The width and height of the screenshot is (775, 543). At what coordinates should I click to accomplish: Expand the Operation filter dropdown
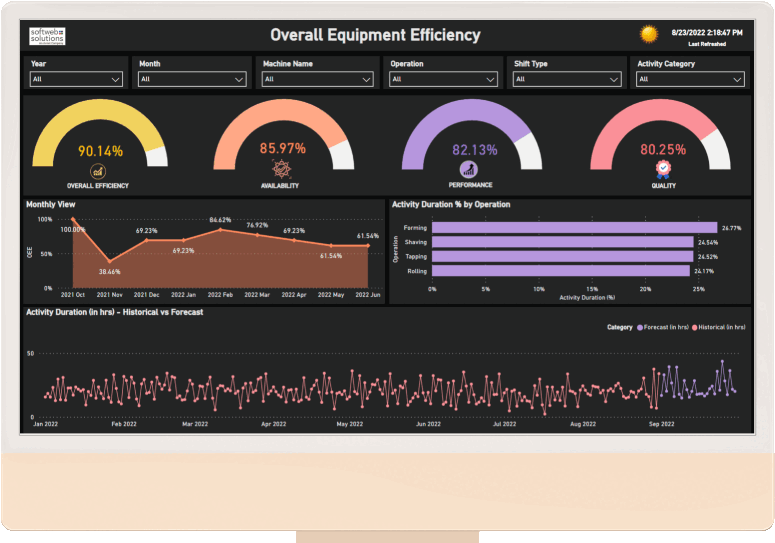pyautogui.click(x=444, y=79)
